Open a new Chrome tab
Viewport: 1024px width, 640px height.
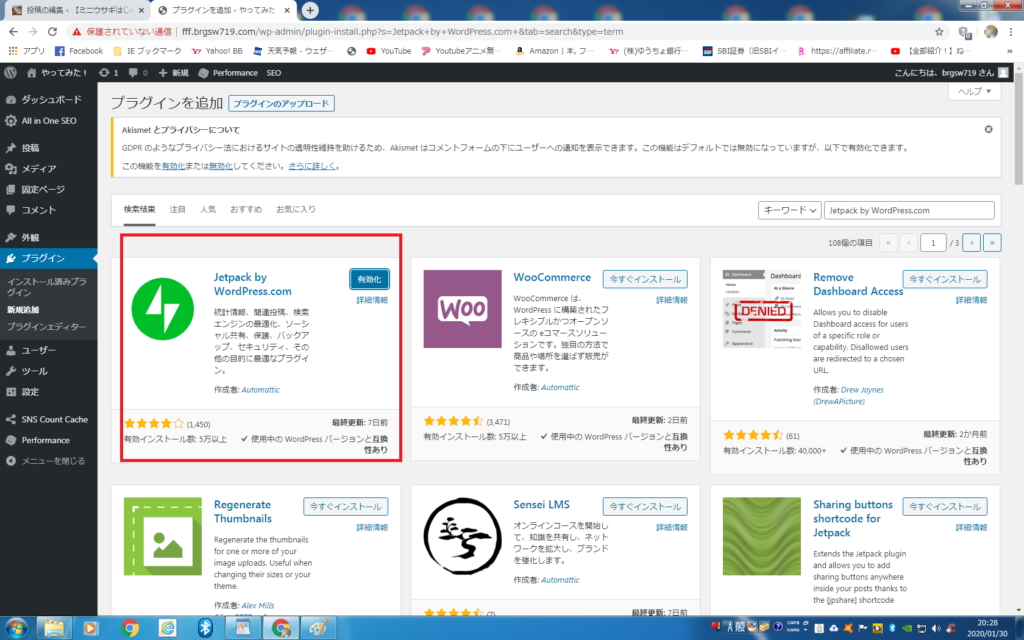point(311,10)
